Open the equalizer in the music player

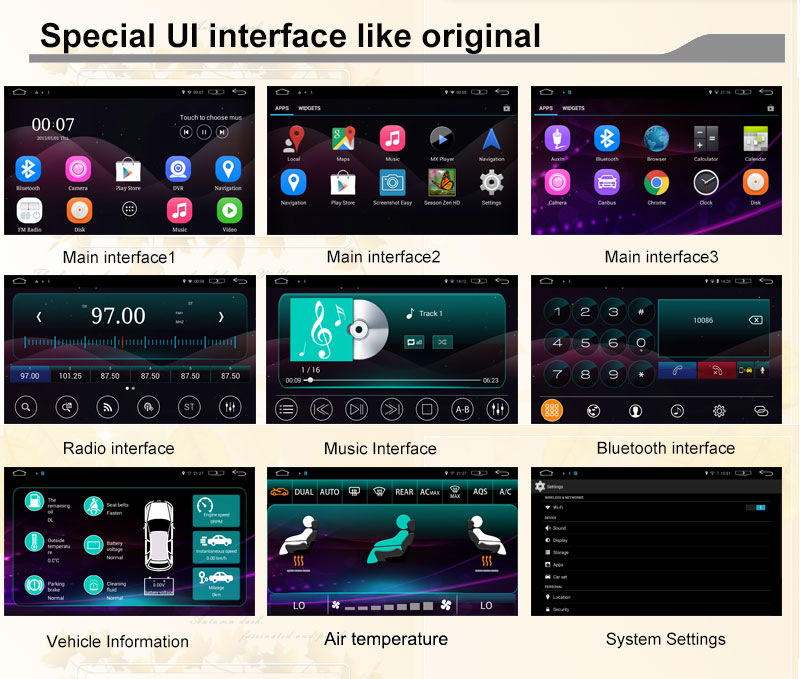pos(497,408)
